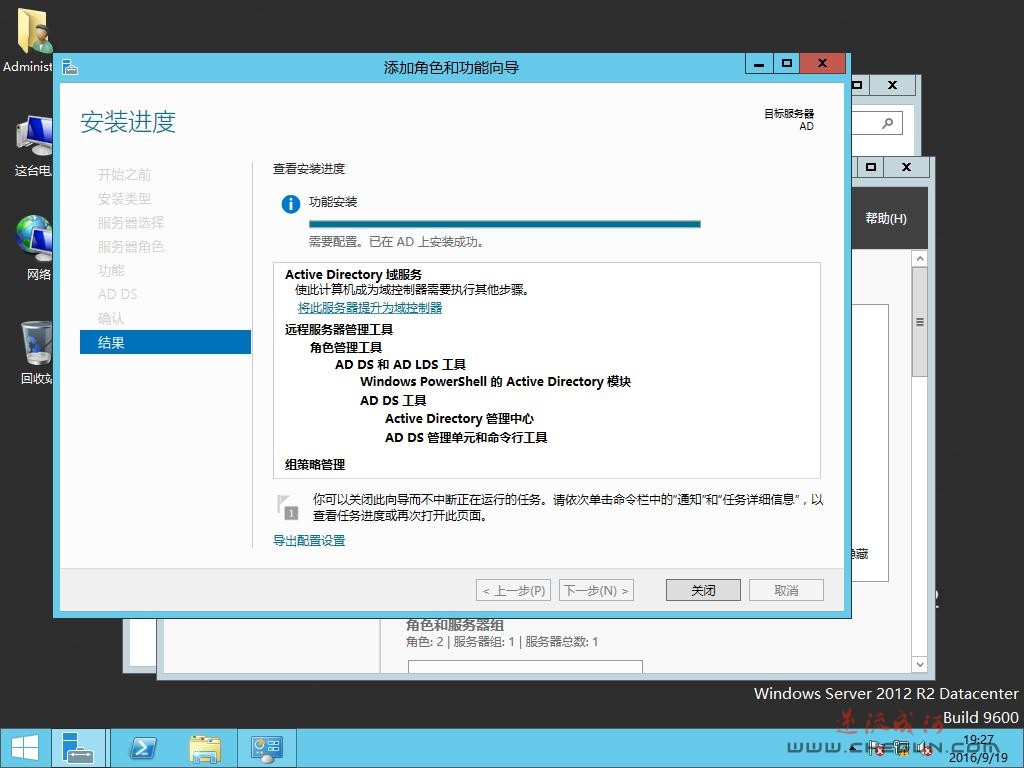This screenshot has width=1024, height=768.
Task: Click the 关闭 button
Action: pyautogui.click(x=703, y=590)
